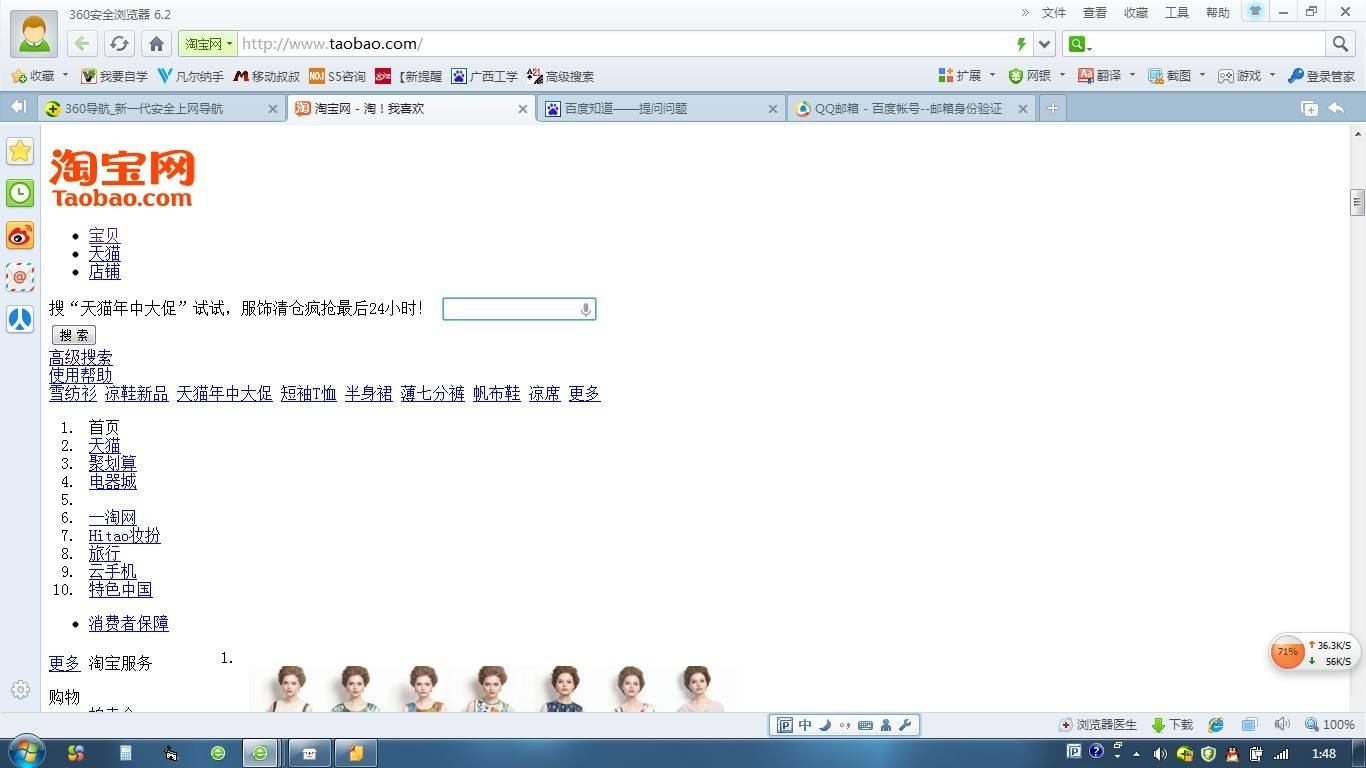Switch to IE engine icon in status bar
The height and width of the screenshot is (768, 1366).
[x=1216, y=725]
